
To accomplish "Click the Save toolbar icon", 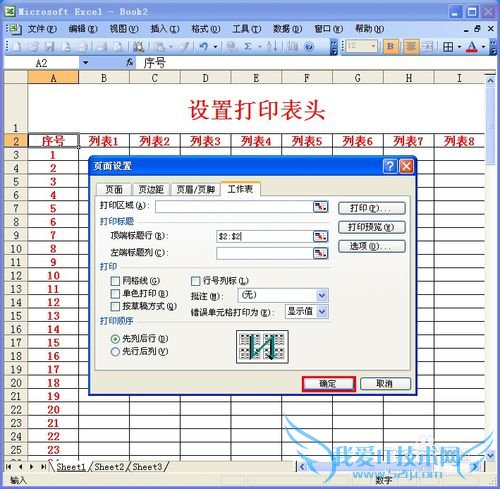I will (x=49, y=47).
